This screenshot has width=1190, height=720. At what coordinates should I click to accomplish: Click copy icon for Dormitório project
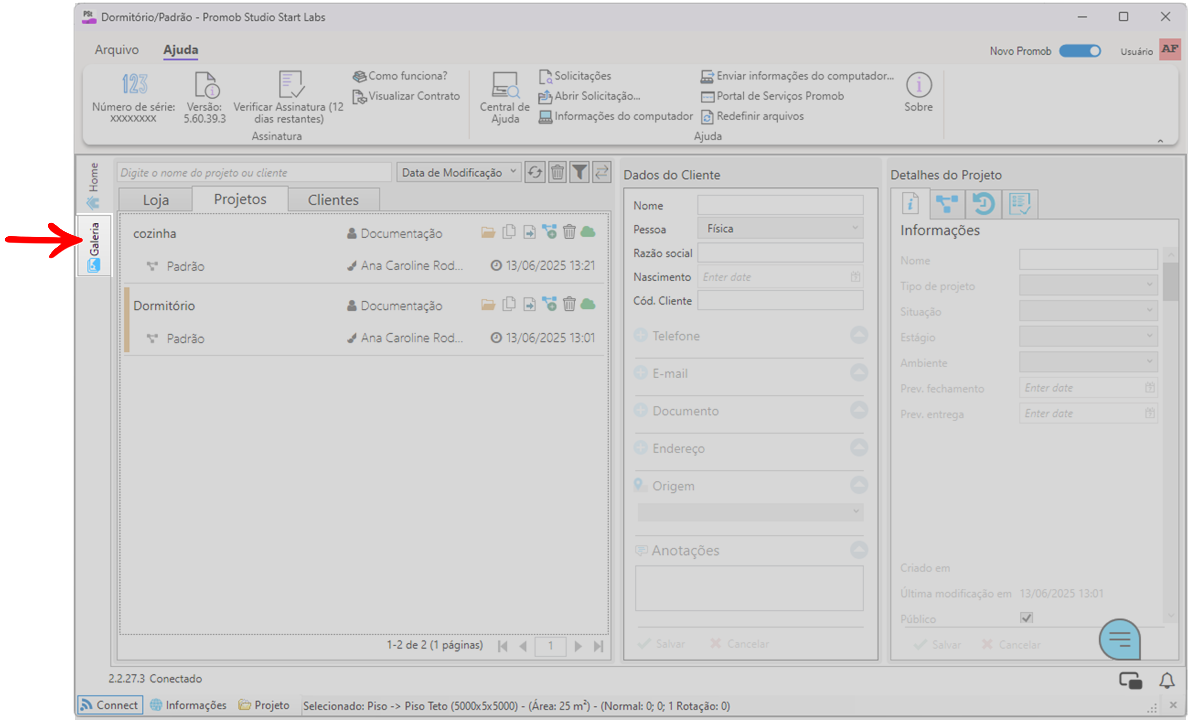[508, 304]
